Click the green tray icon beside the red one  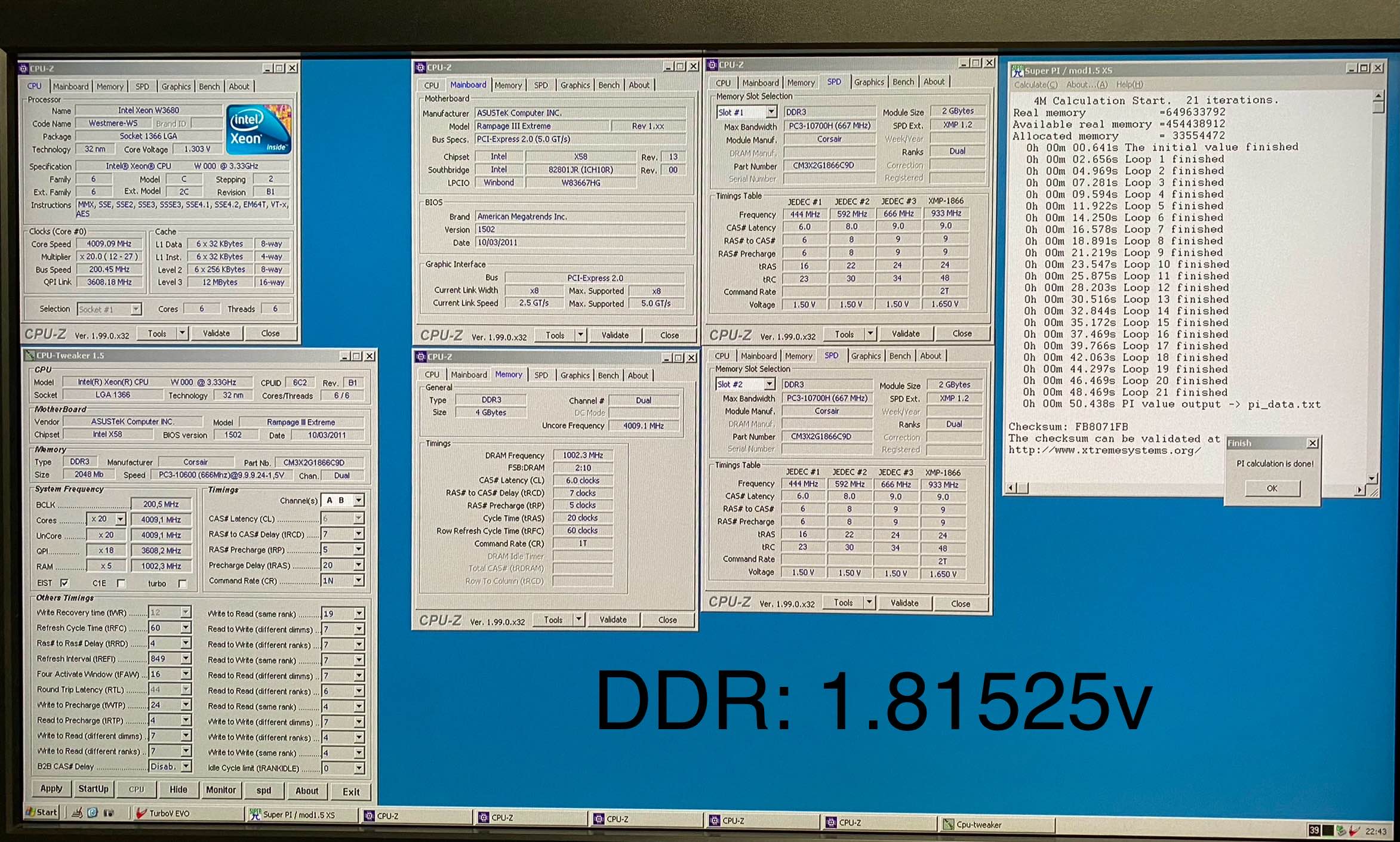[x=1341, y=831]
